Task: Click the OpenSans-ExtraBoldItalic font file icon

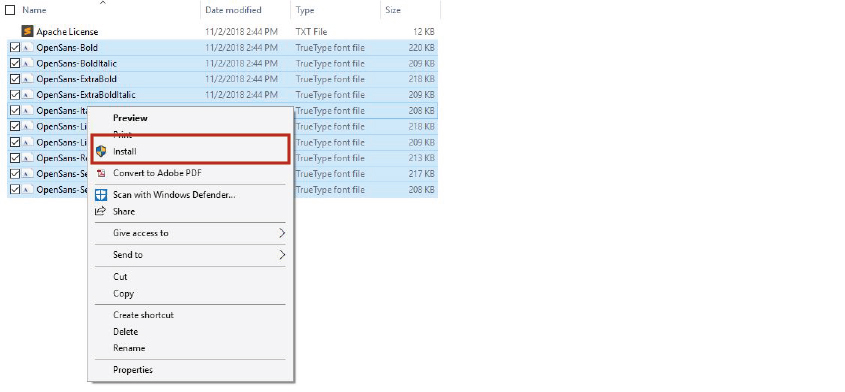Action: click(x=28, y=94)
